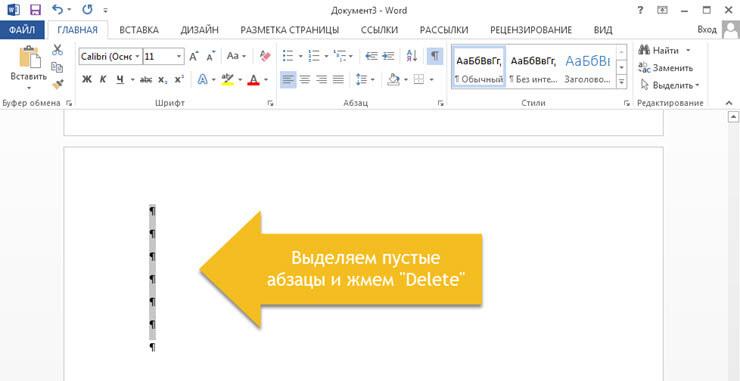Image resolution: width=740 pixels, height=381 pixels.
Task: Open the РАЗМЕТКА СТРАНИЦЫ tab
Action: point(289,30)
